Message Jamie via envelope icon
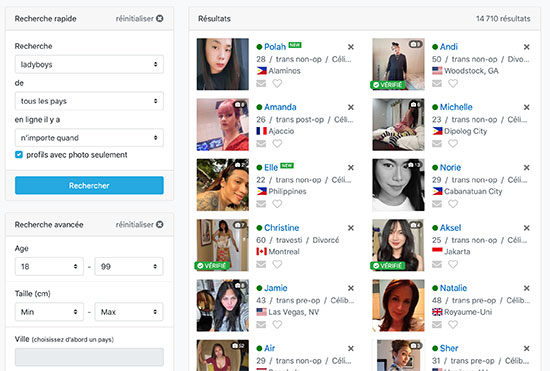 click(261, 325)
